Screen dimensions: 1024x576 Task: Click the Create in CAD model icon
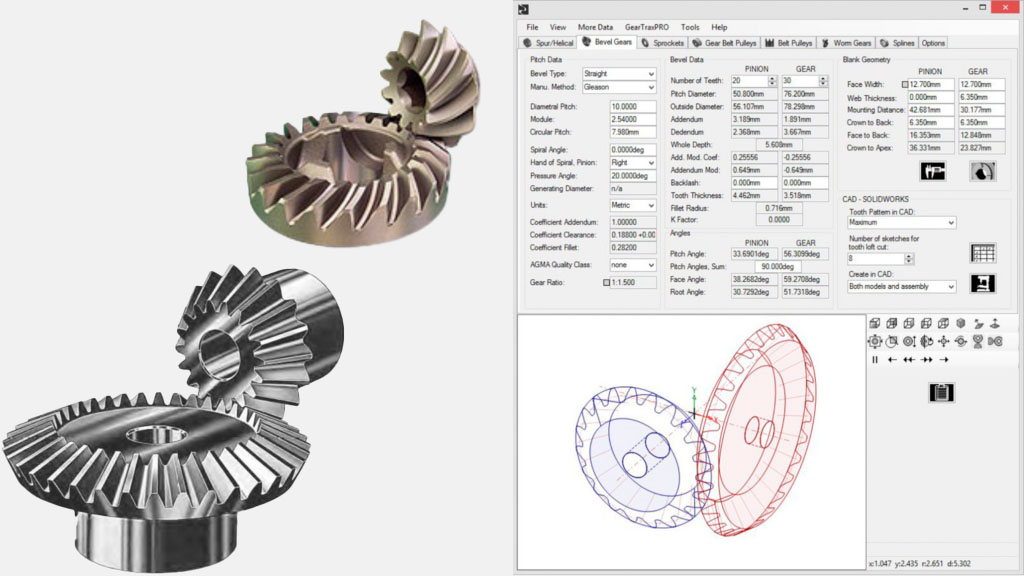click(982, 284)
